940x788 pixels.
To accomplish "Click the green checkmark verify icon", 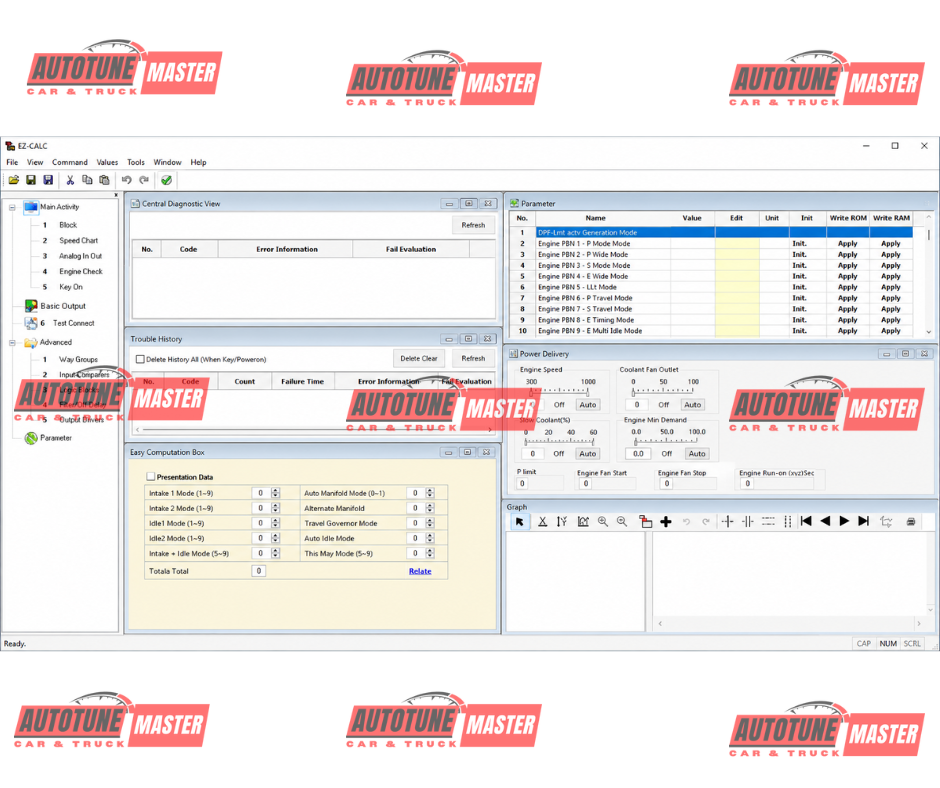I will click(167, 180).
